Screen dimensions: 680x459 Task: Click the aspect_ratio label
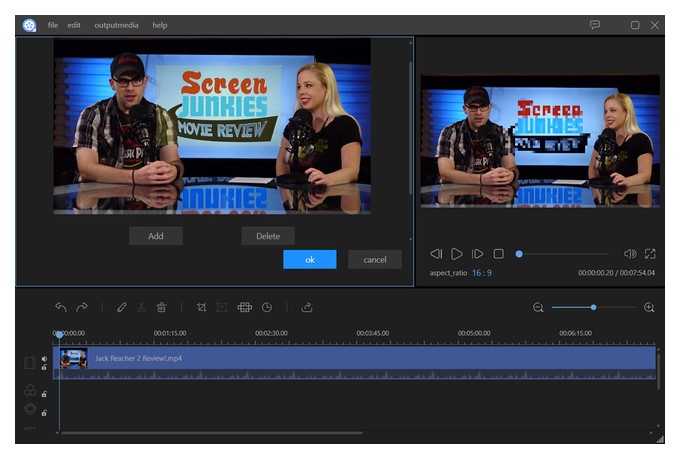tap(448, 273)
